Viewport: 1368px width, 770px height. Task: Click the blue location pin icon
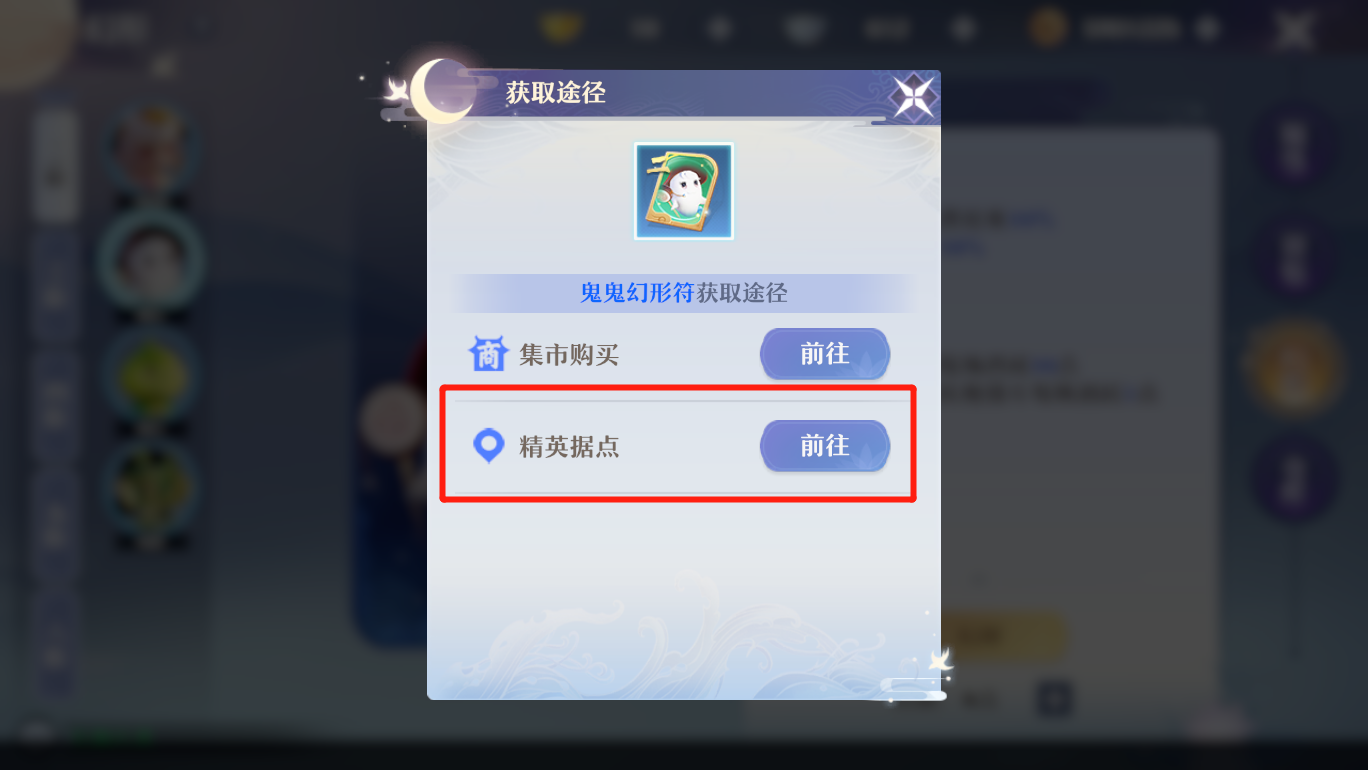pos(488,446)
